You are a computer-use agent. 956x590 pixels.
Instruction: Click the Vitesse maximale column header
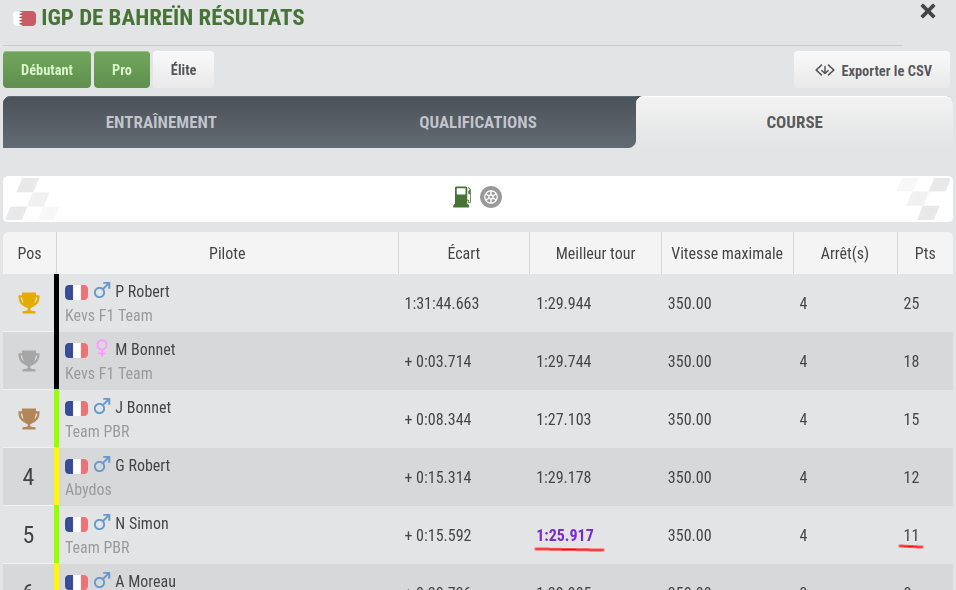(727, 253)
